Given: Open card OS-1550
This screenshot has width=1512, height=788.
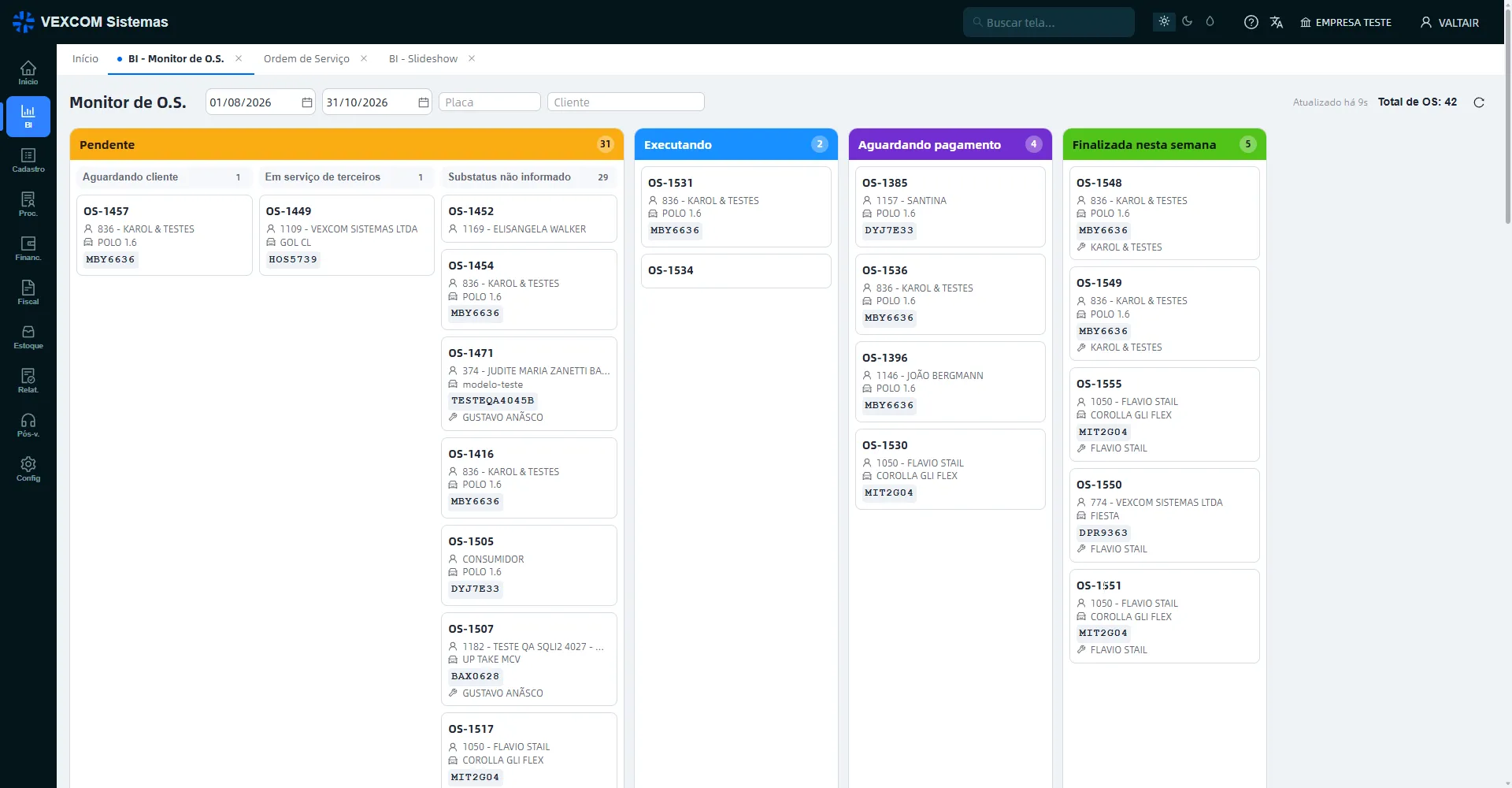Looking at the screenshot, I should (x=1165, y=515).
